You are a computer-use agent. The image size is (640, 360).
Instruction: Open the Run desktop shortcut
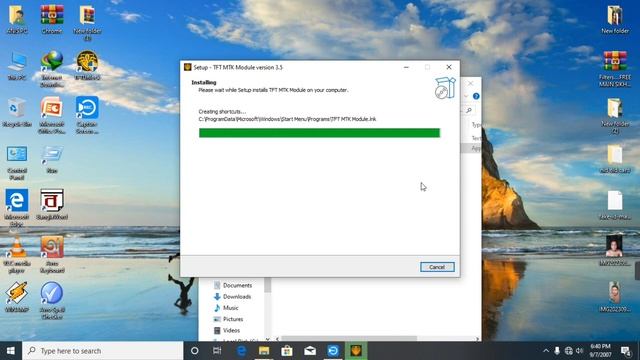[52, 159]
